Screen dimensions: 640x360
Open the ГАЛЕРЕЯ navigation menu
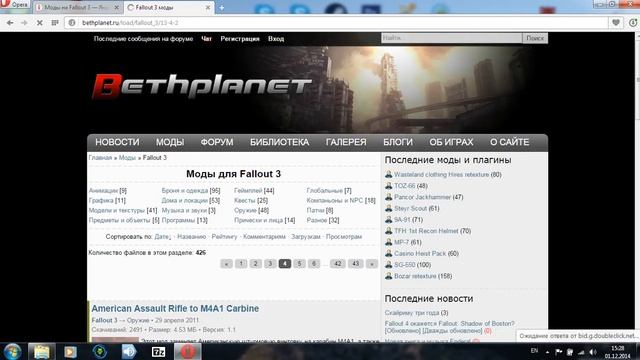point(346,142)
